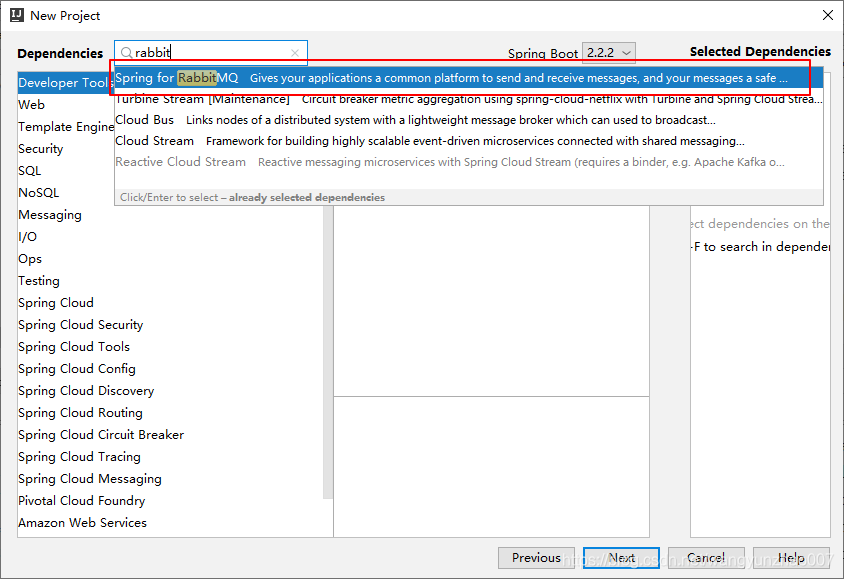Select Ops category
This screenshot has height=579, width=844.
tap(30, 259)
